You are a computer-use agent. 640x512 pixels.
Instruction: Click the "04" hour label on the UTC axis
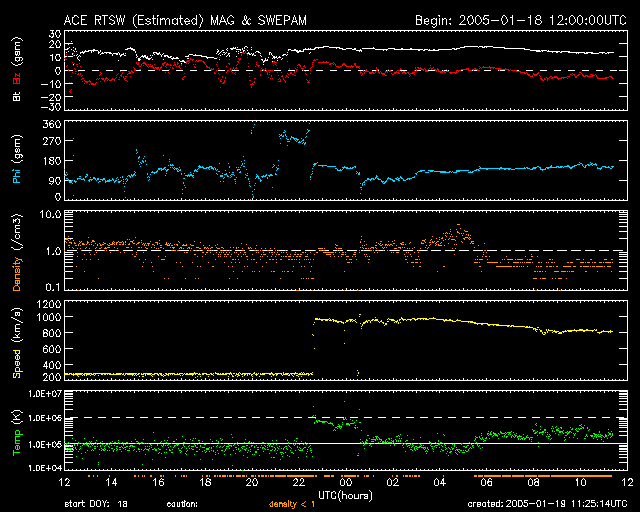click(x=440, y=483)
